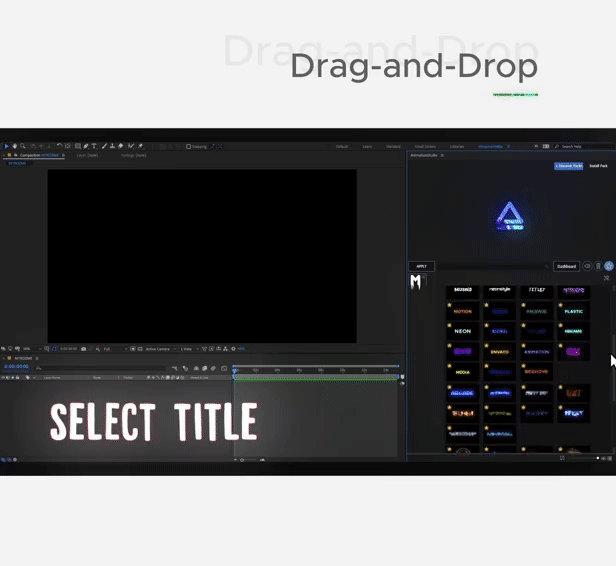Click the Install Pack button
The height and width of the screenshot is (566, 616).
point(598,166)
